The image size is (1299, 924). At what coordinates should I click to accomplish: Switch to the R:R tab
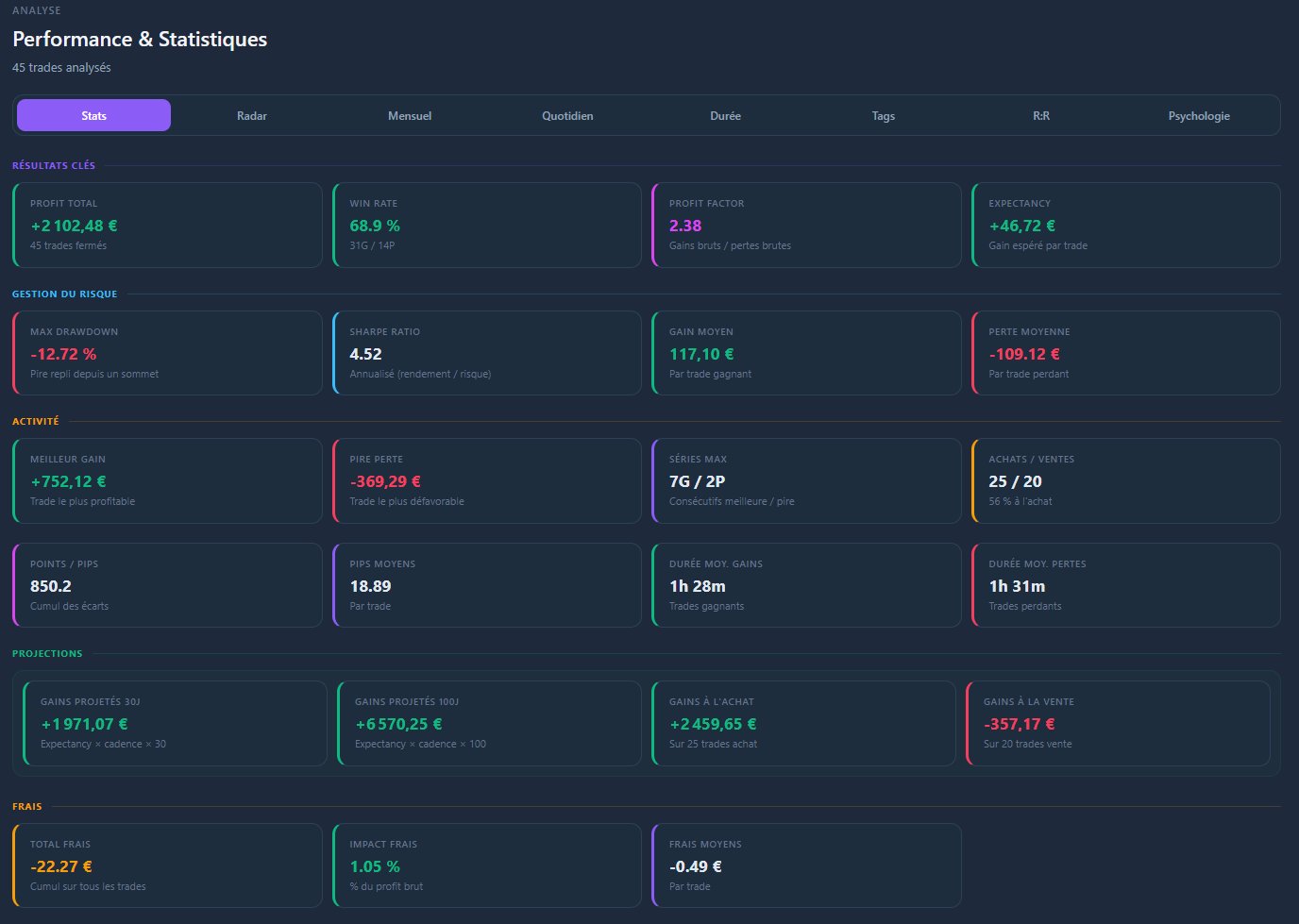click(1041, 115)
